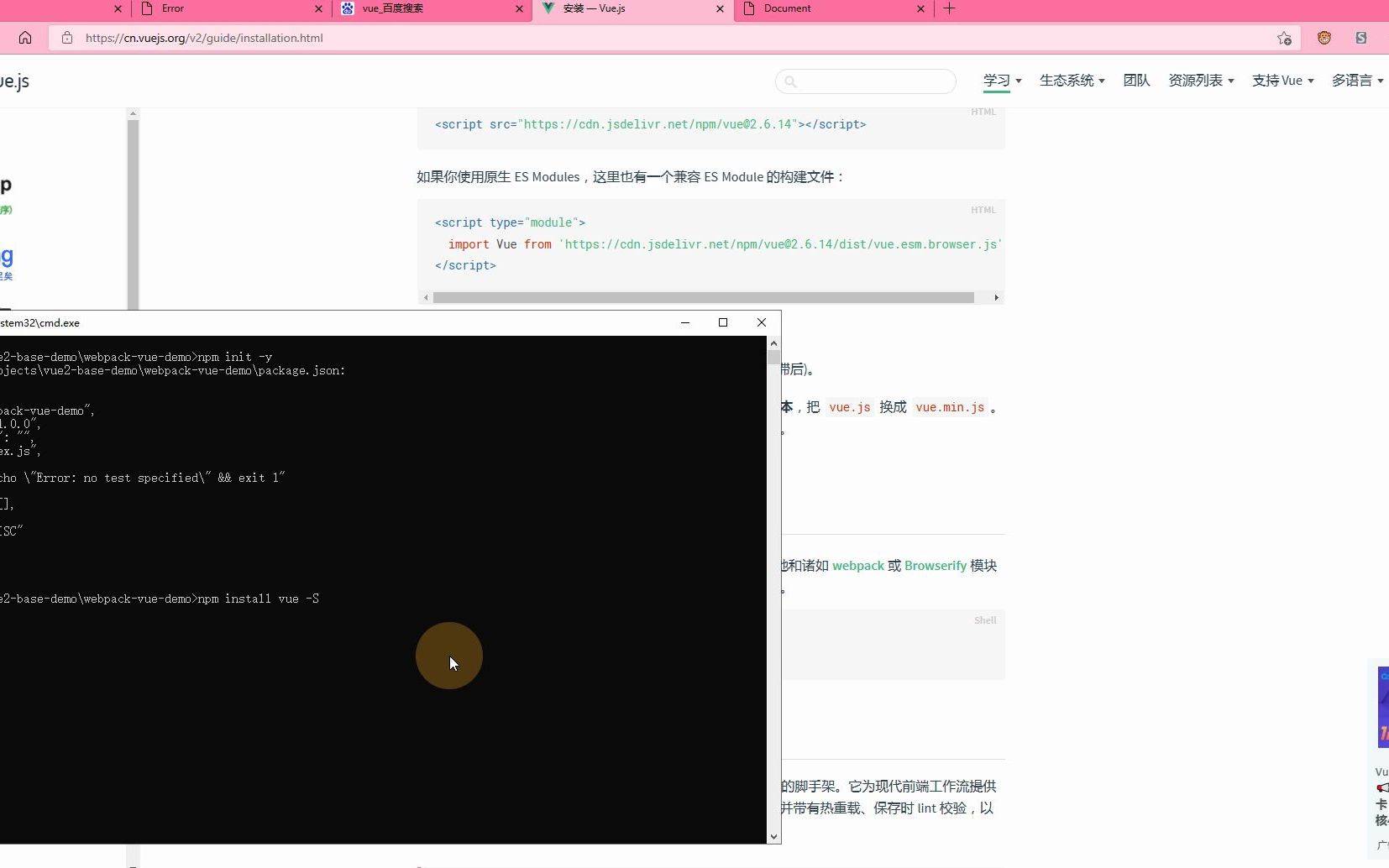Screen dimensions: 1389x868
Task: Maximize the cmd.exe window
Action: pos(723,322)
